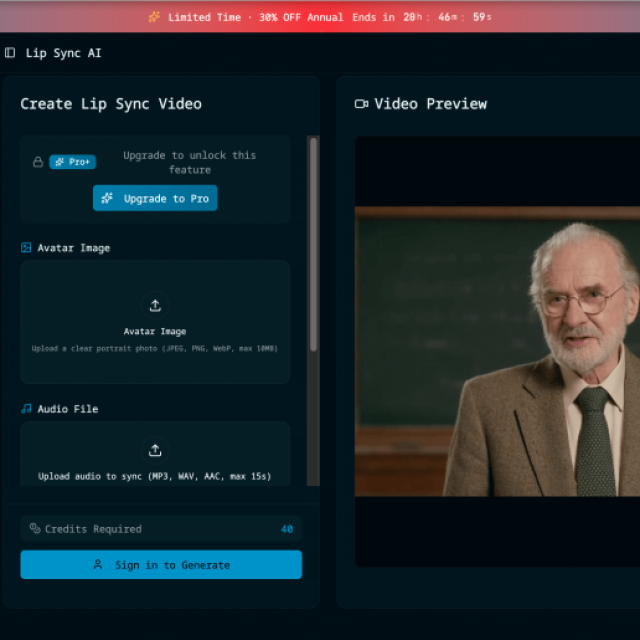Click the lock icon beside Pro+ badge
Screen dimensions: 640x640
tap(38, 162)
